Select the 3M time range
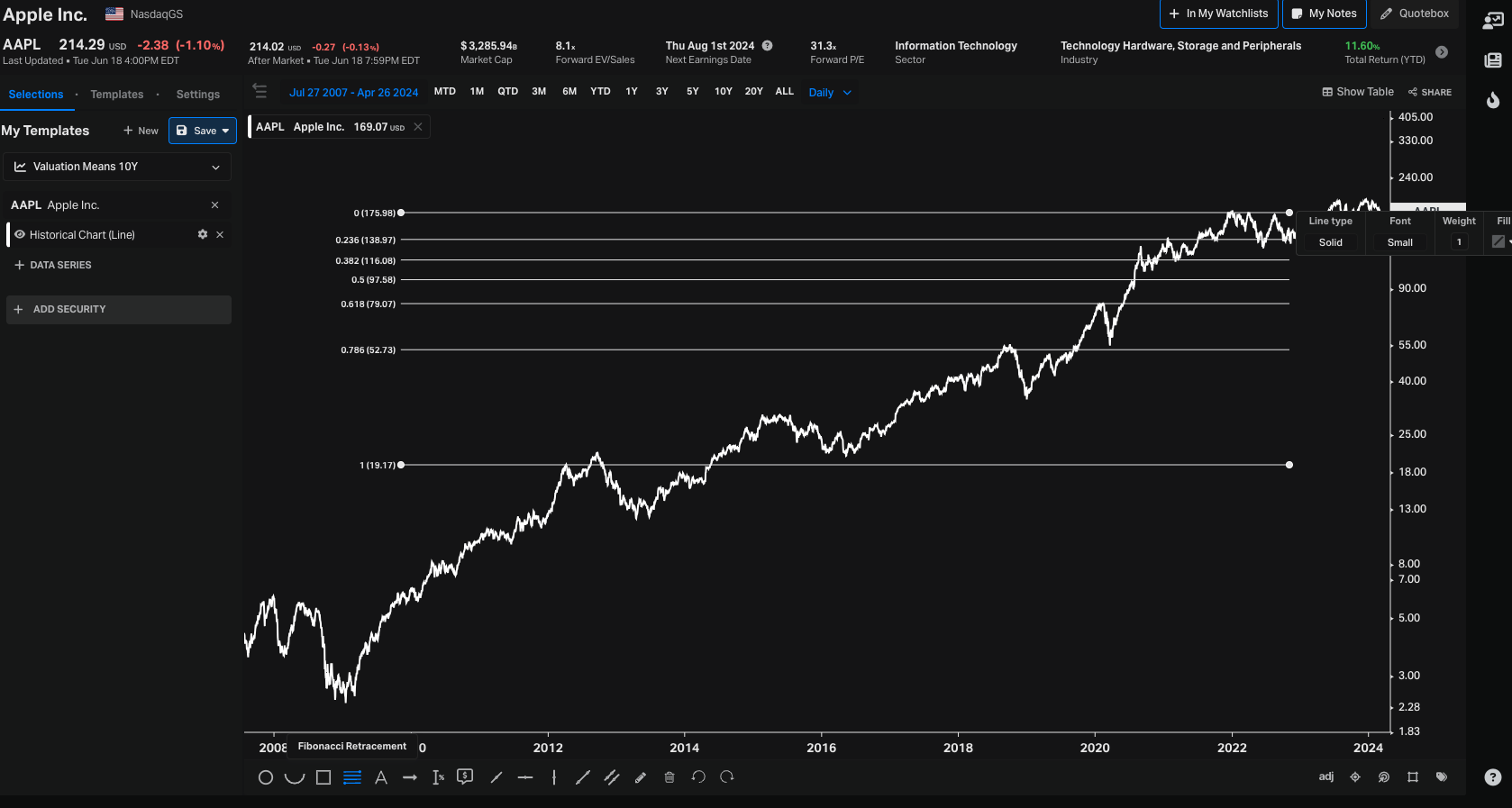Image resolution: width=1512 pixels, height=808 pixels. pyautogui.click(x=539, y=91)
